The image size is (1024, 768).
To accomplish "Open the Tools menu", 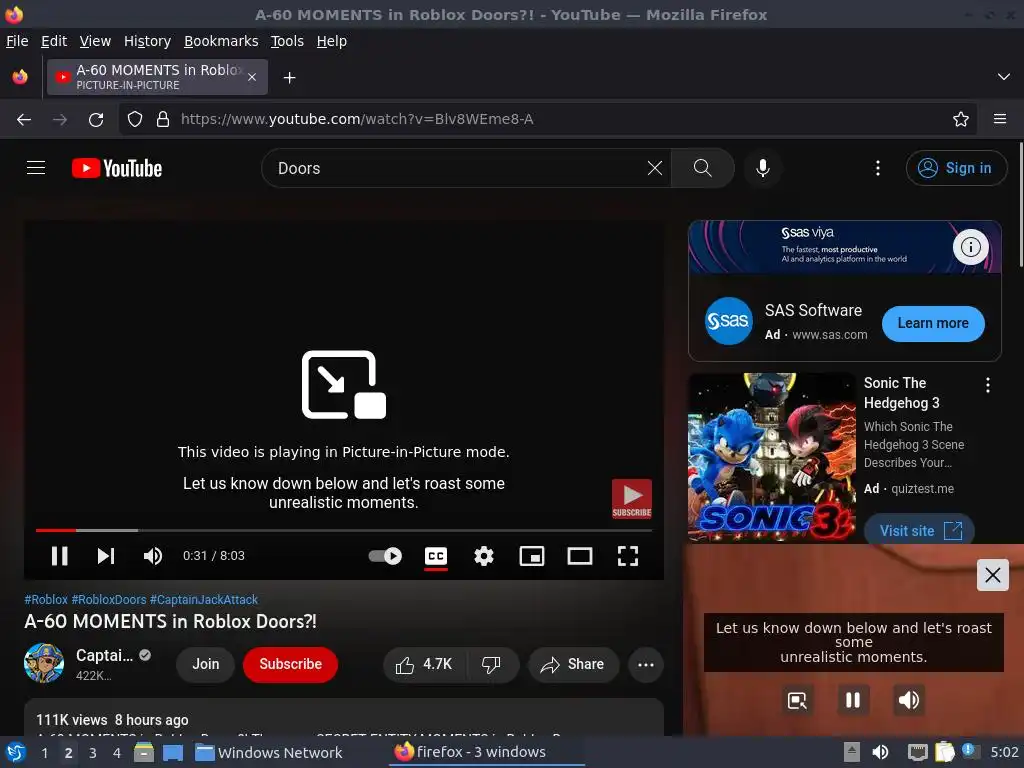I will click(287, 41).
